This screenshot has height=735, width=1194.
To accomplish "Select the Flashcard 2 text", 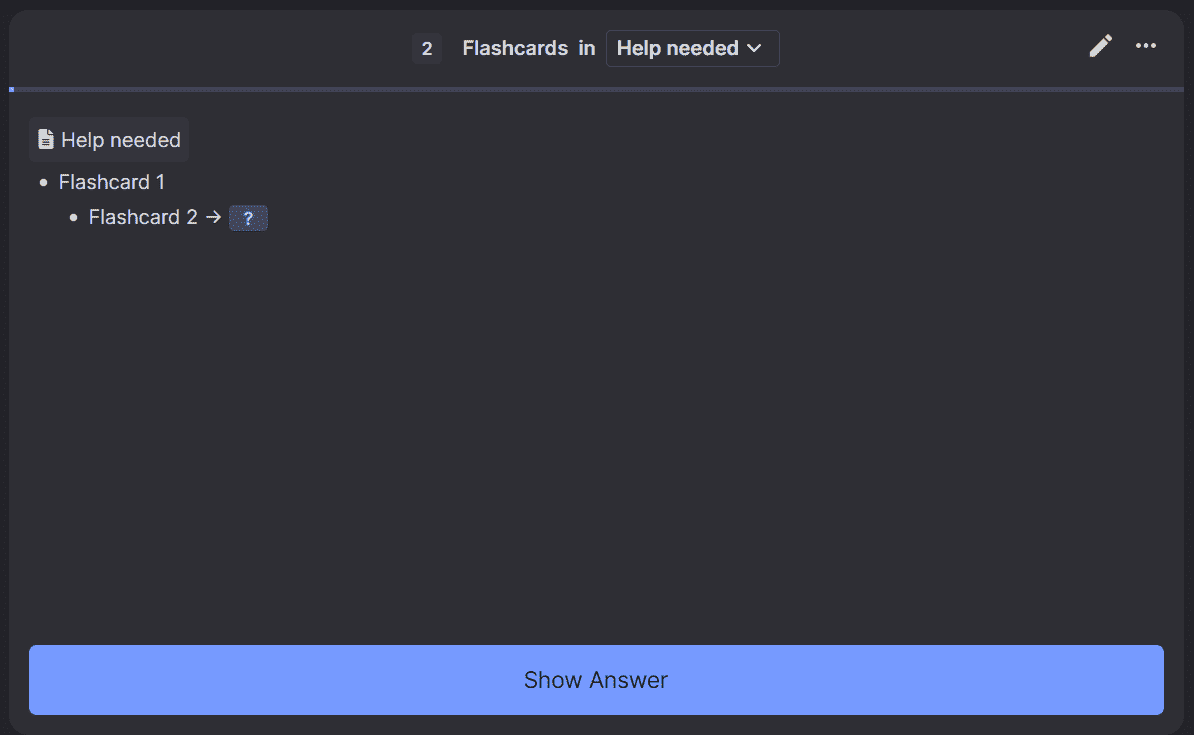I will pyautogui.click(x=143, y=217).
